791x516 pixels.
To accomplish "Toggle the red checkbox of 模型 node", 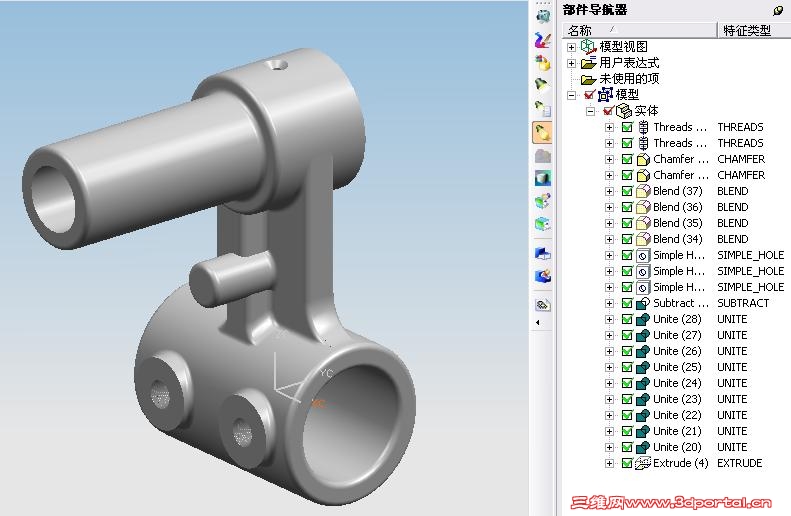I will 590,95.
